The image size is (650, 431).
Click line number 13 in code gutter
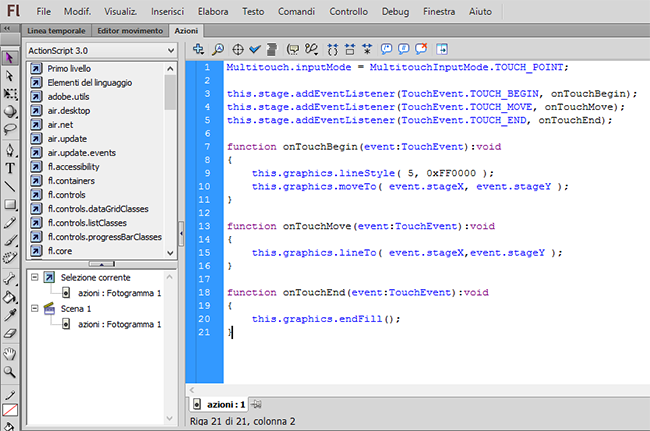204,226
